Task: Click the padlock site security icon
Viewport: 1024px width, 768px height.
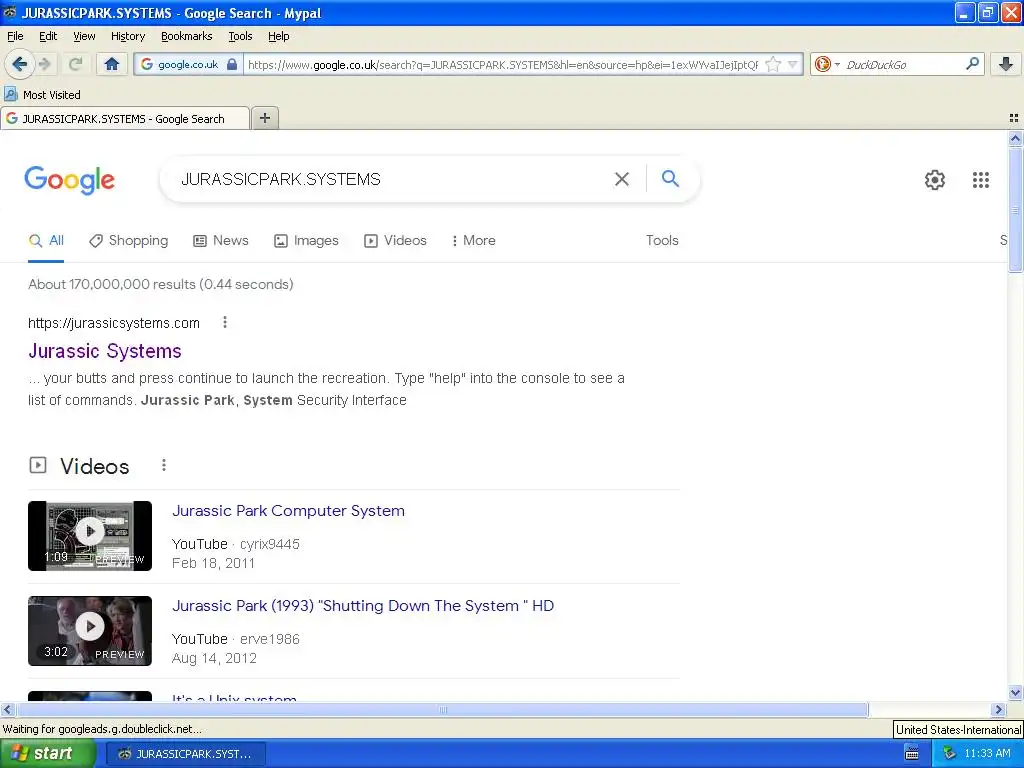Action: [x=232, y=64]
